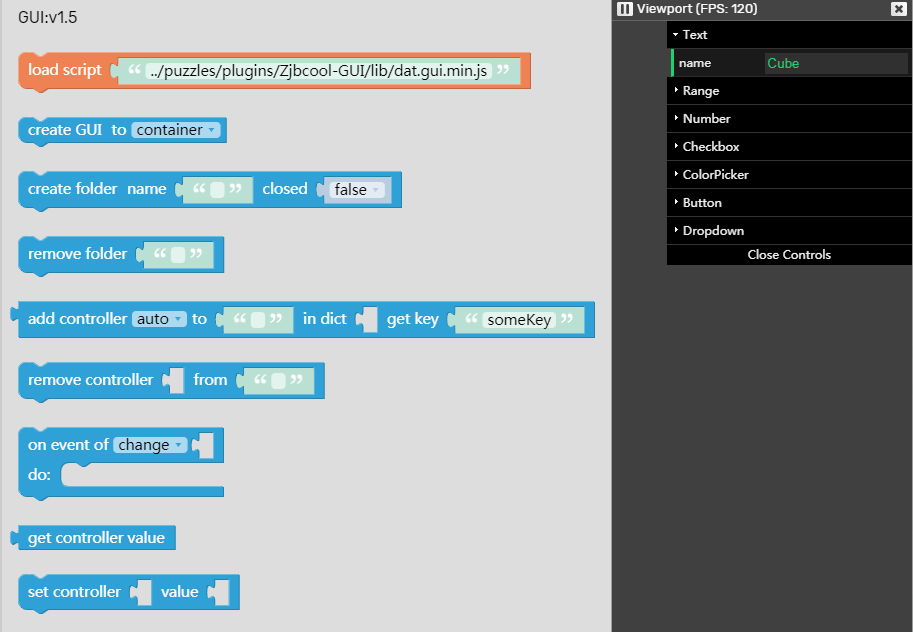Collapse the Text folder
Screen dimensions: 913x632
point(789,34)
